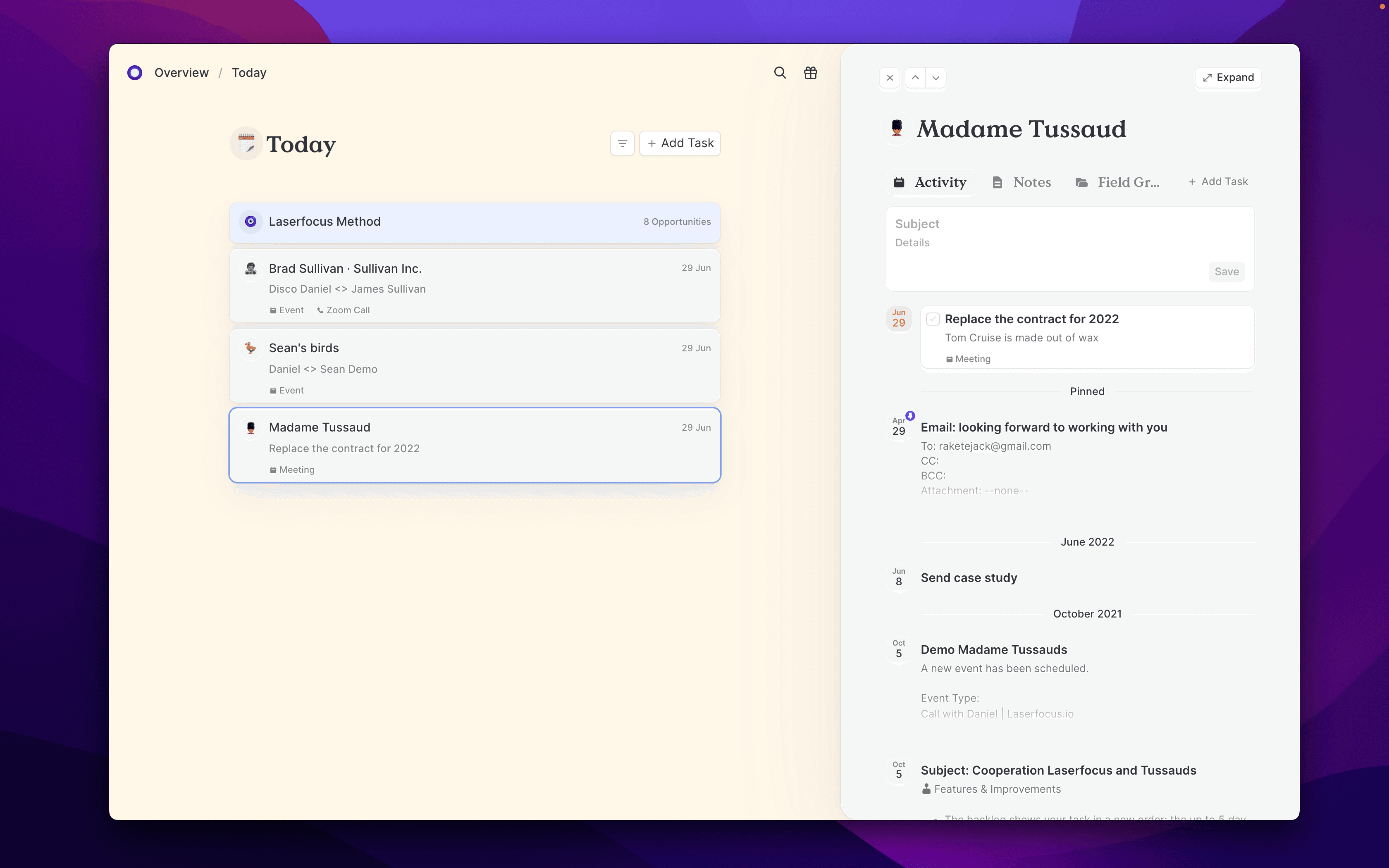Switch to the Notes tab
1389x868 pixels.
click(x=1021, y=183)
